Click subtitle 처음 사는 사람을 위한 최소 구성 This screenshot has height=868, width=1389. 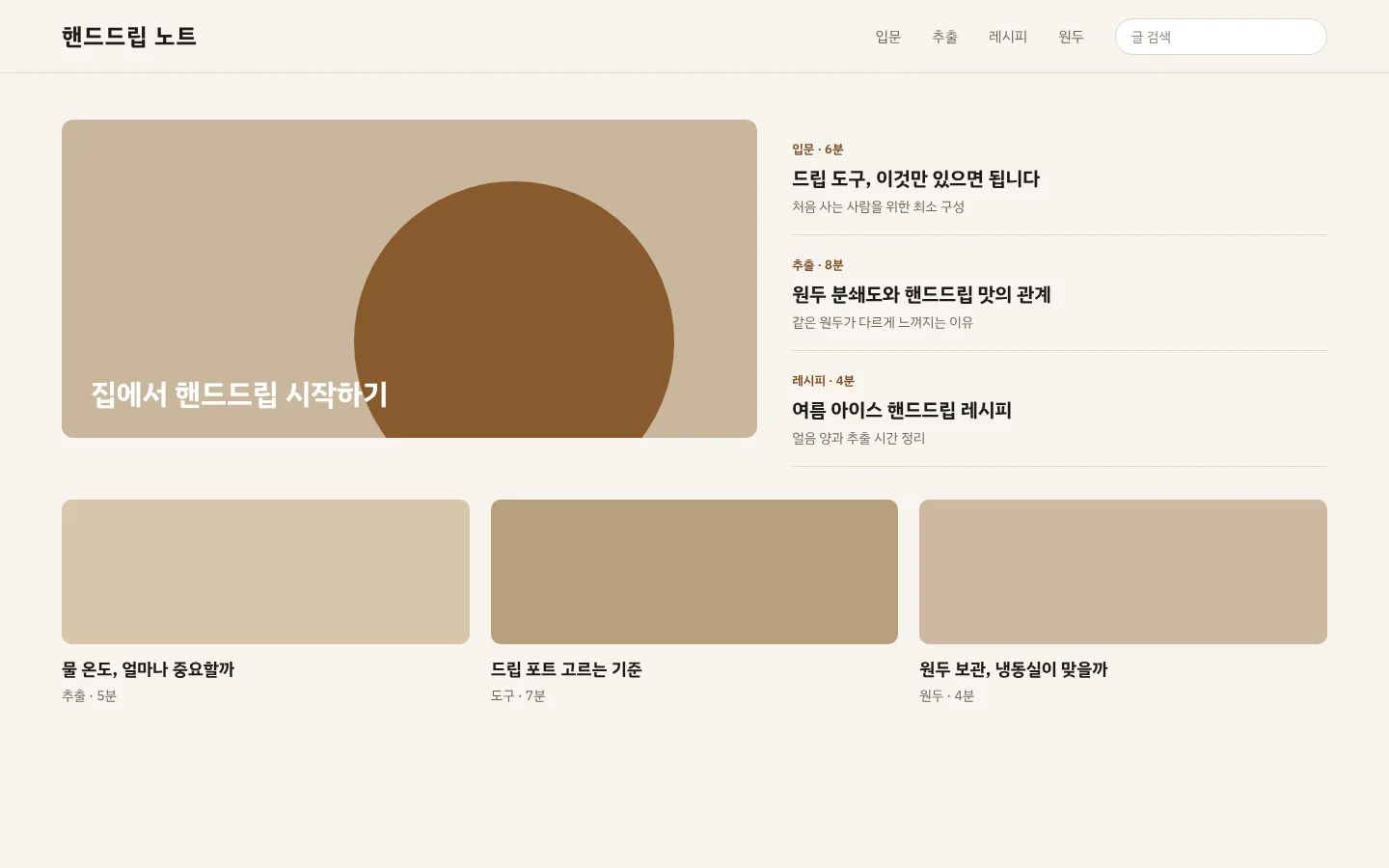pos(879,206)
